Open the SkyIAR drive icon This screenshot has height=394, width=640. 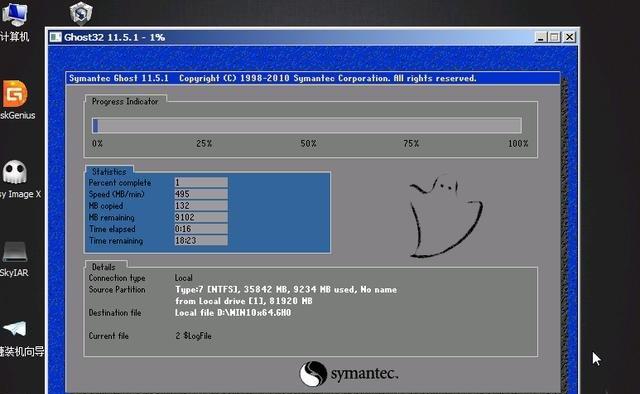15,252
